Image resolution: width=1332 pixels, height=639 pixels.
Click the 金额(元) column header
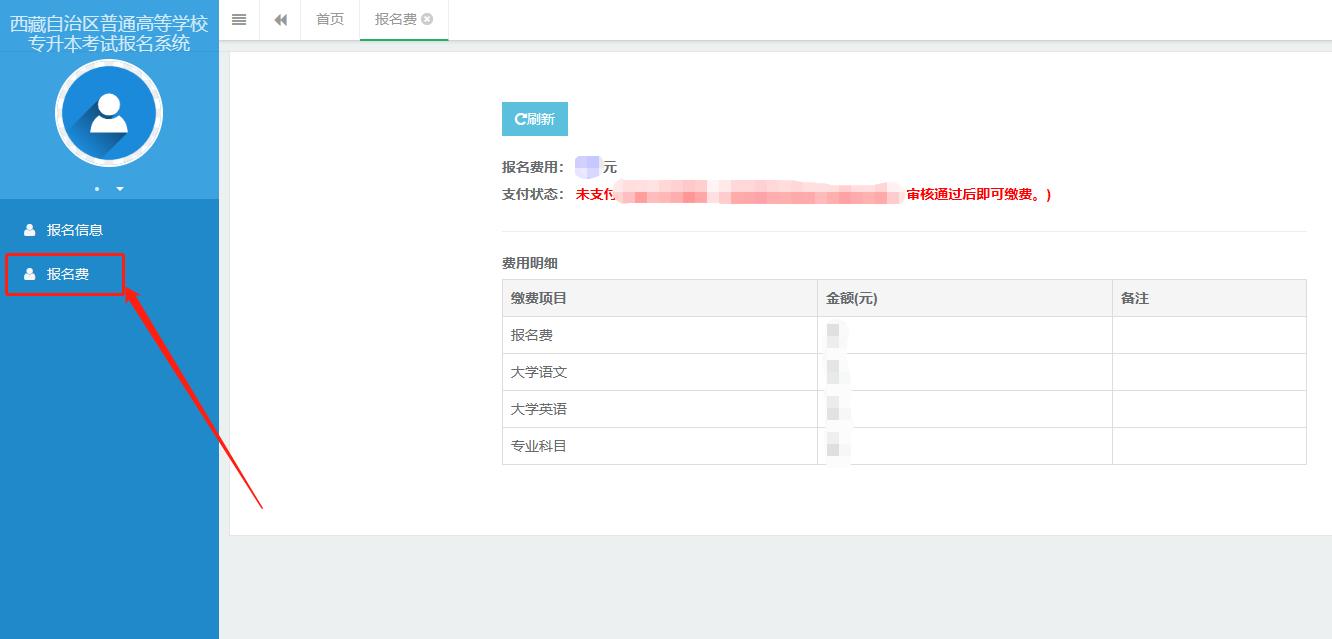click(x=852, y=298)
